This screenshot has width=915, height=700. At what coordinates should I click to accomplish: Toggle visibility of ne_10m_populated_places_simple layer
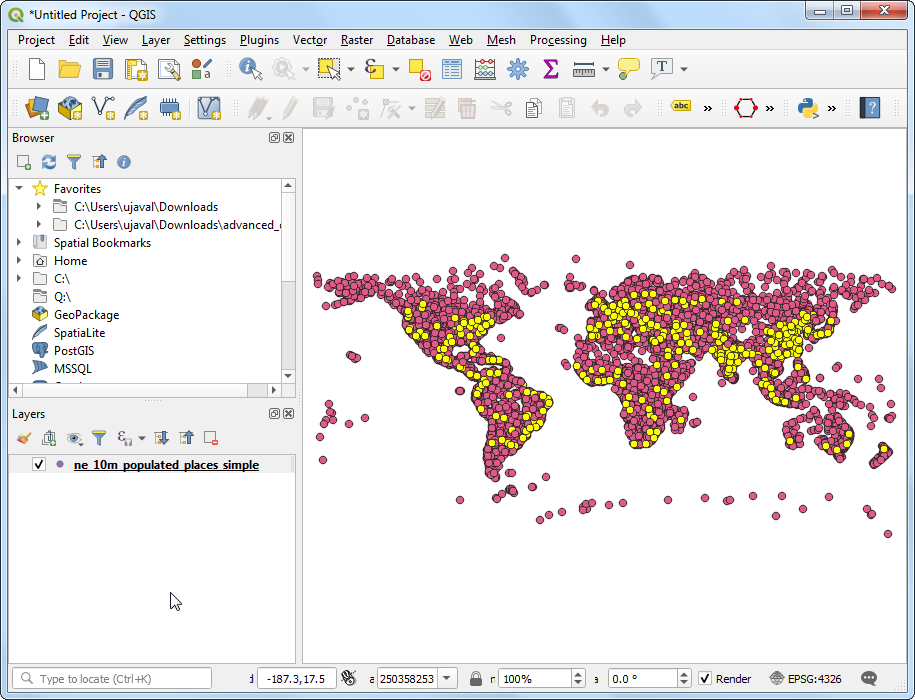tap(39, 465)
